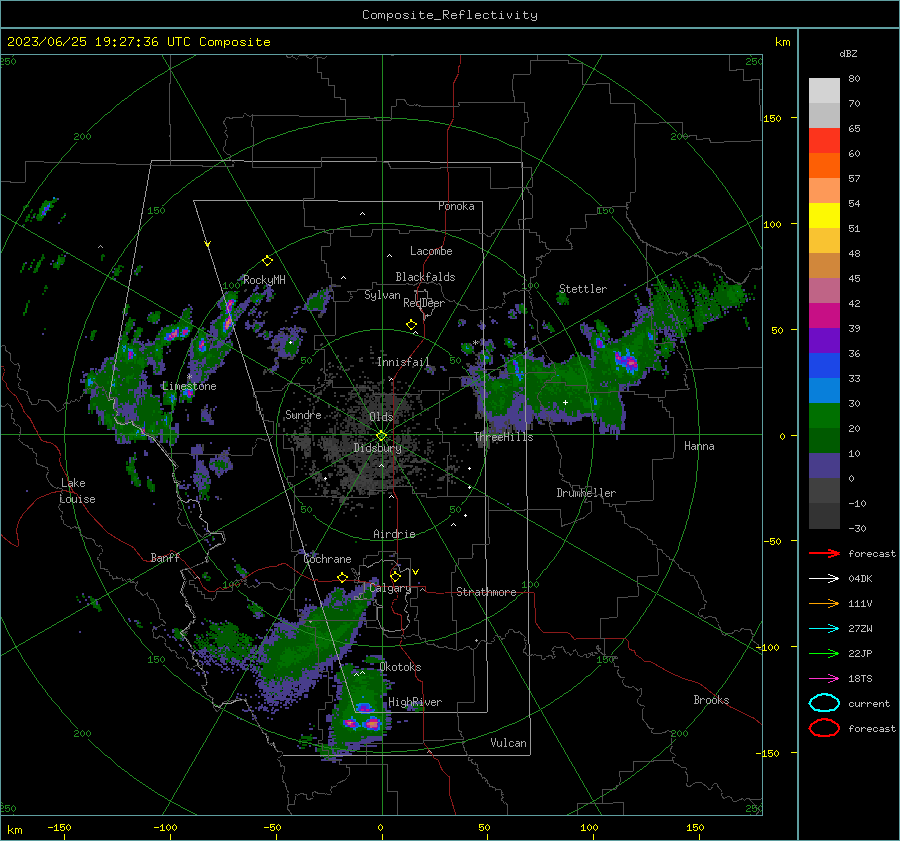Select the Sundre label
Viewport: 900px width, 841px height.
click(x=303, y=414)
